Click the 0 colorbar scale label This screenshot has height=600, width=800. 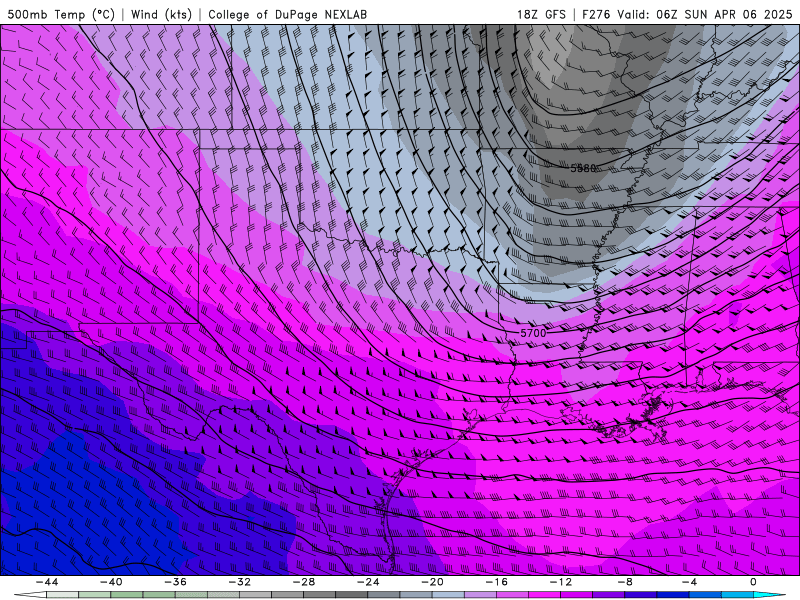coord(753,582)
